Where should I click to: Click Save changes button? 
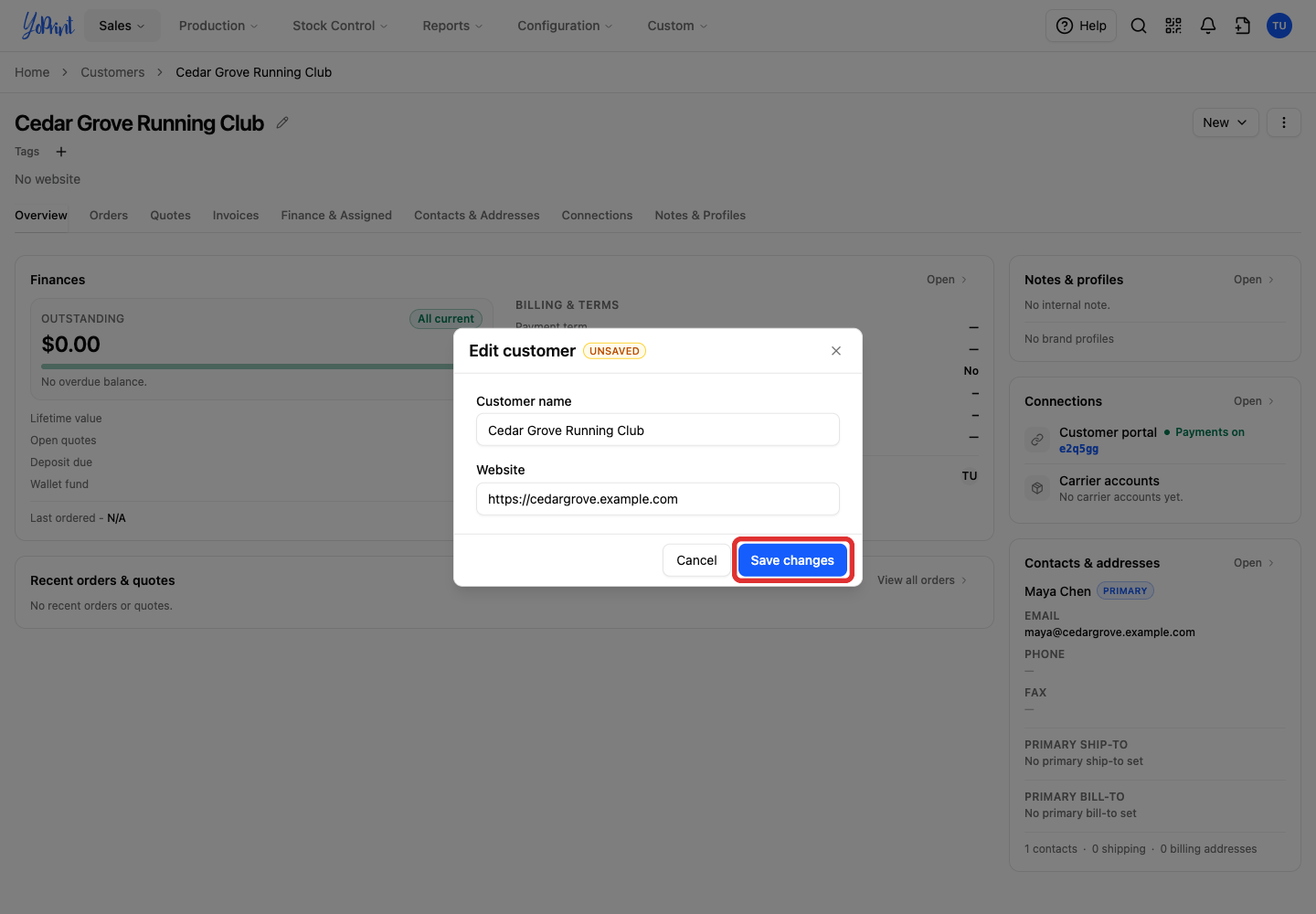point(792,560)
